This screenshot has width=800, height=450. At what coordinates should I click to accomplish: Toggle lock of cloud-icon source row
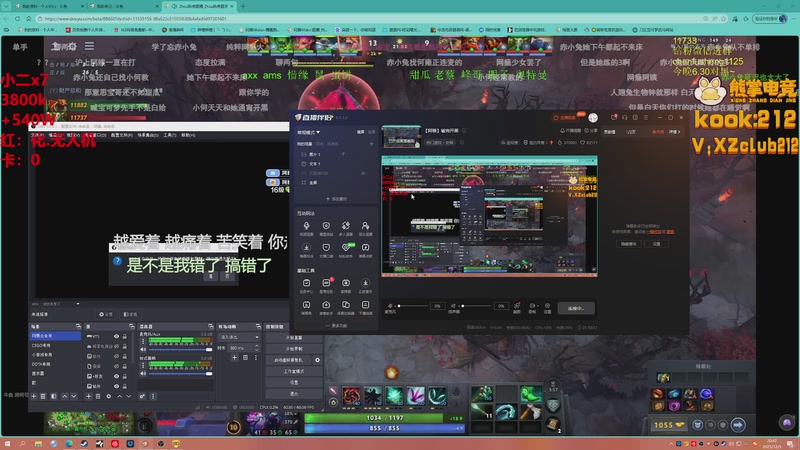pyautogui.click(x=124, y=346)
